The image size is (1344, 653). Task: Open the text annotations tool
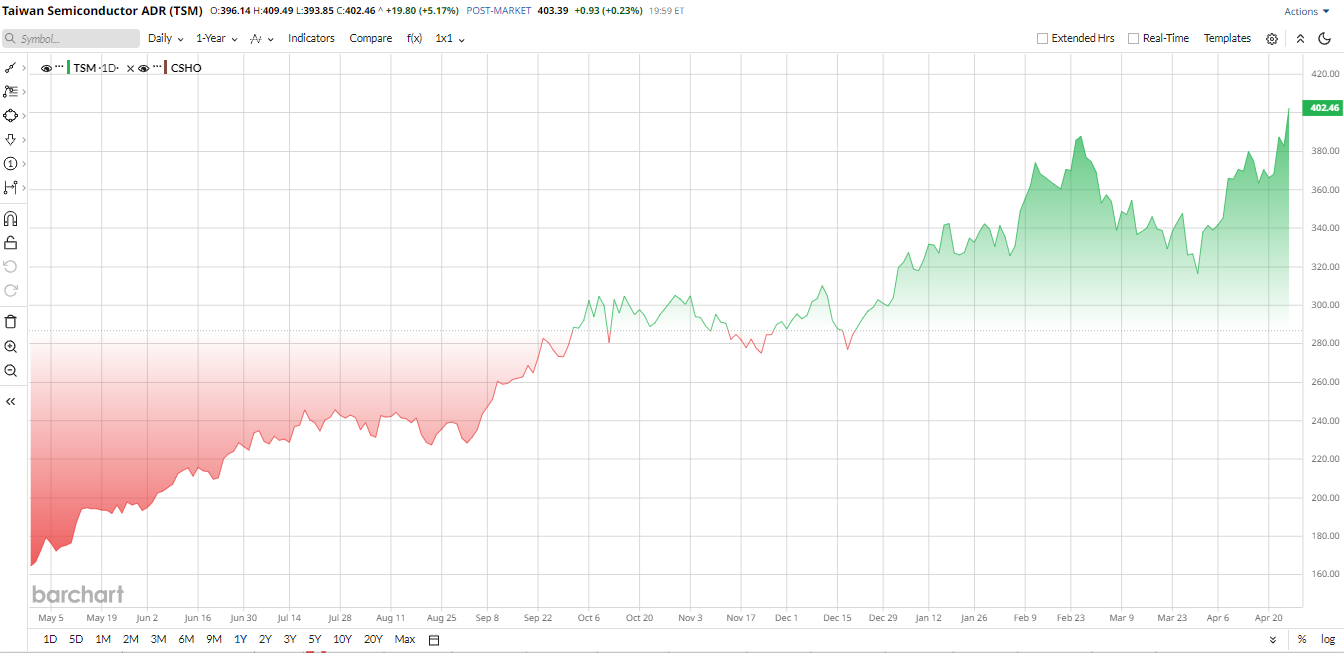pos(10,91)
